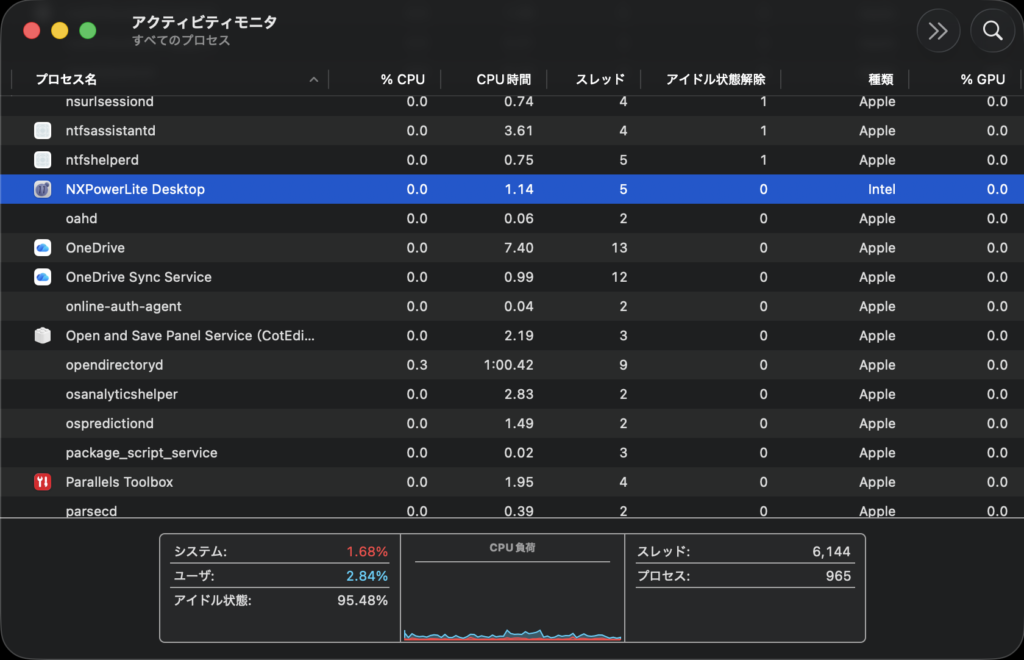Click the NXPowerLite Desktop app icon
This screenshot has height=660, width=1024.
42,189
